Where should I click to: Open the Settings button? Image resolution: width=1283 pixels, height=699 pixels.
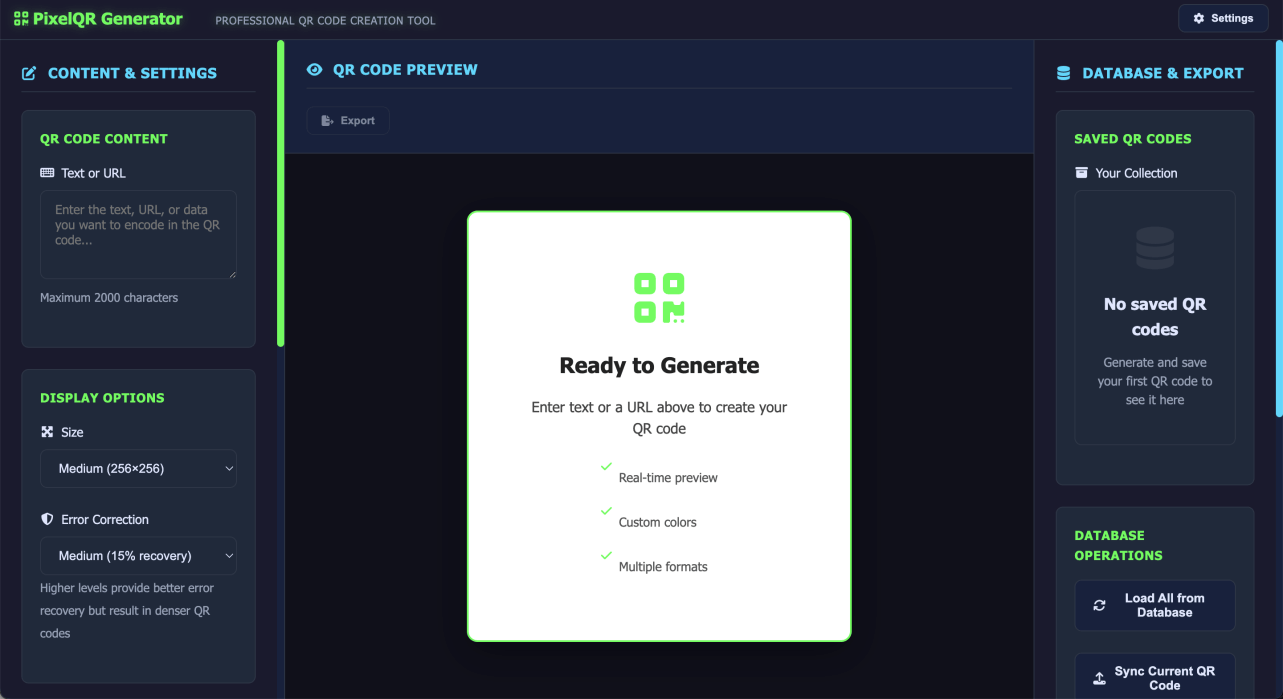coord(1223,18)
